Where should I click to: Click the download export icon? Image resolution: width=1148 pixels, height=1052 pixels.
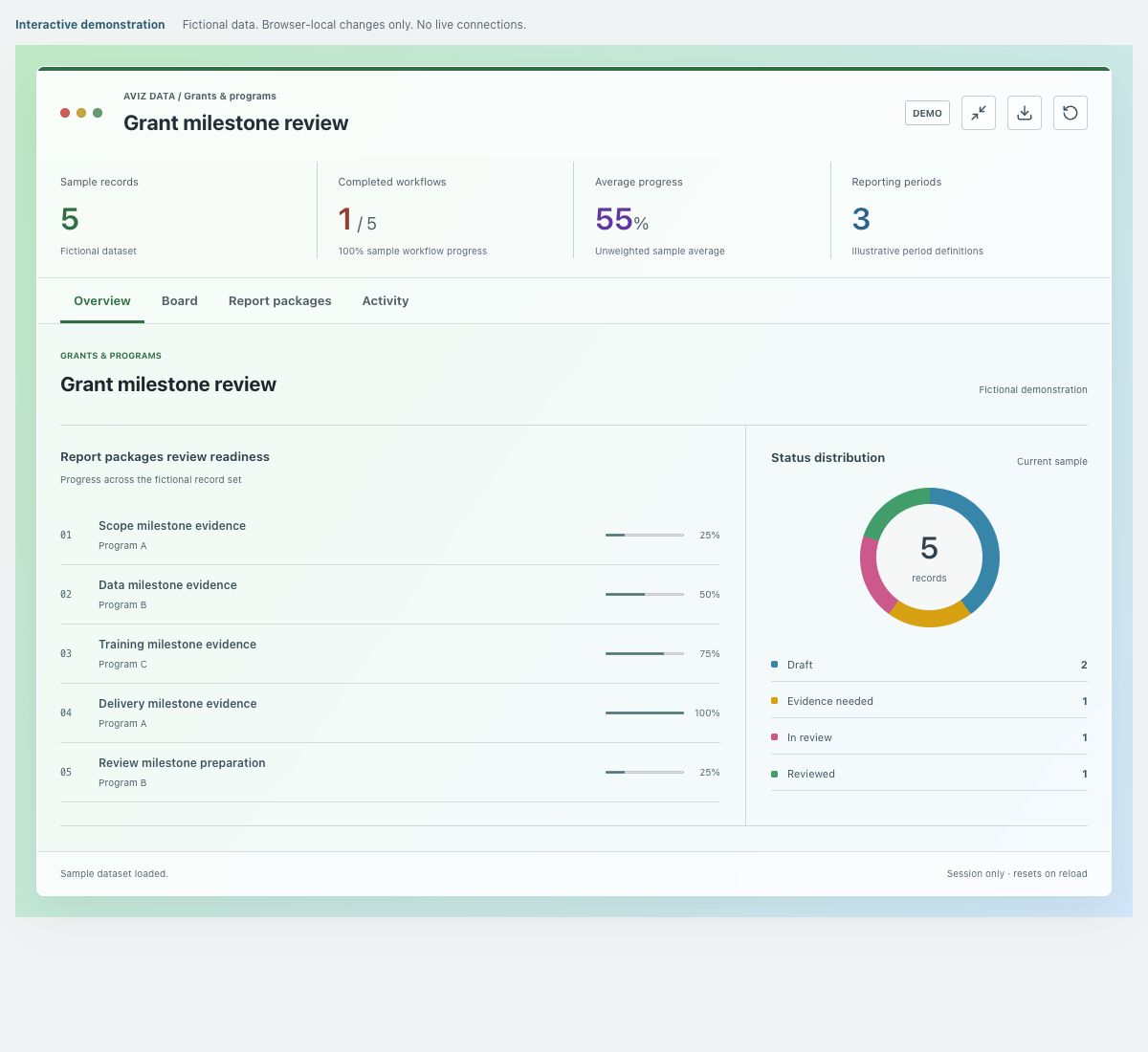[x=1025, y=113]
